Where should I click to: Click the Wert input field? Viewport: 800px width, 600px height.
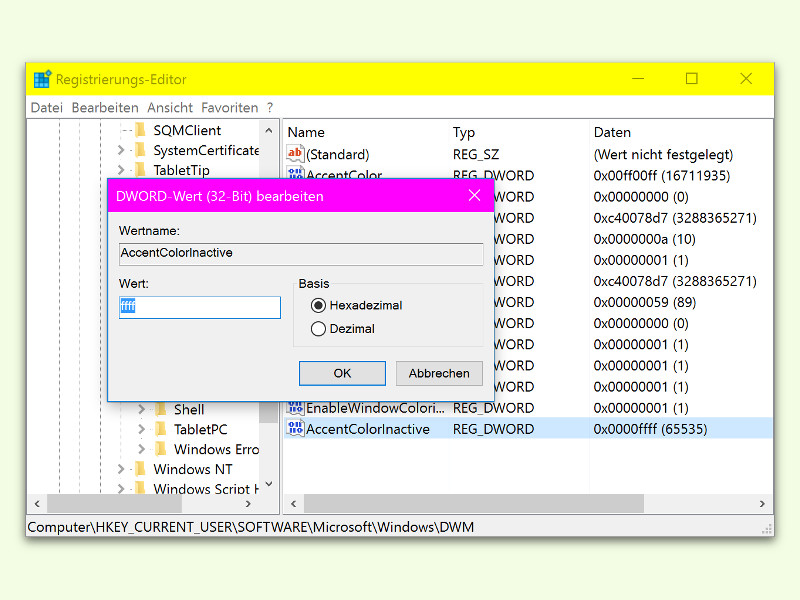200,307
